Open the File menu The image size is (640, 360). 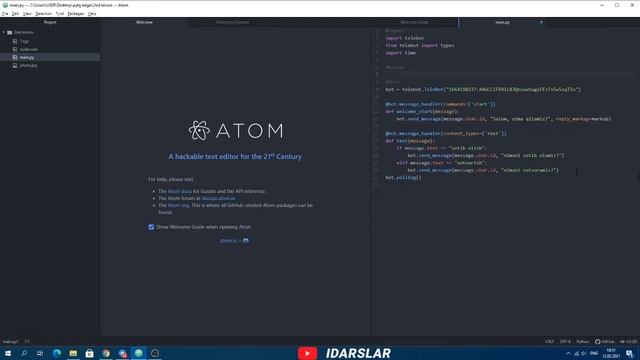pyautogui.click(x=5, y=13)
